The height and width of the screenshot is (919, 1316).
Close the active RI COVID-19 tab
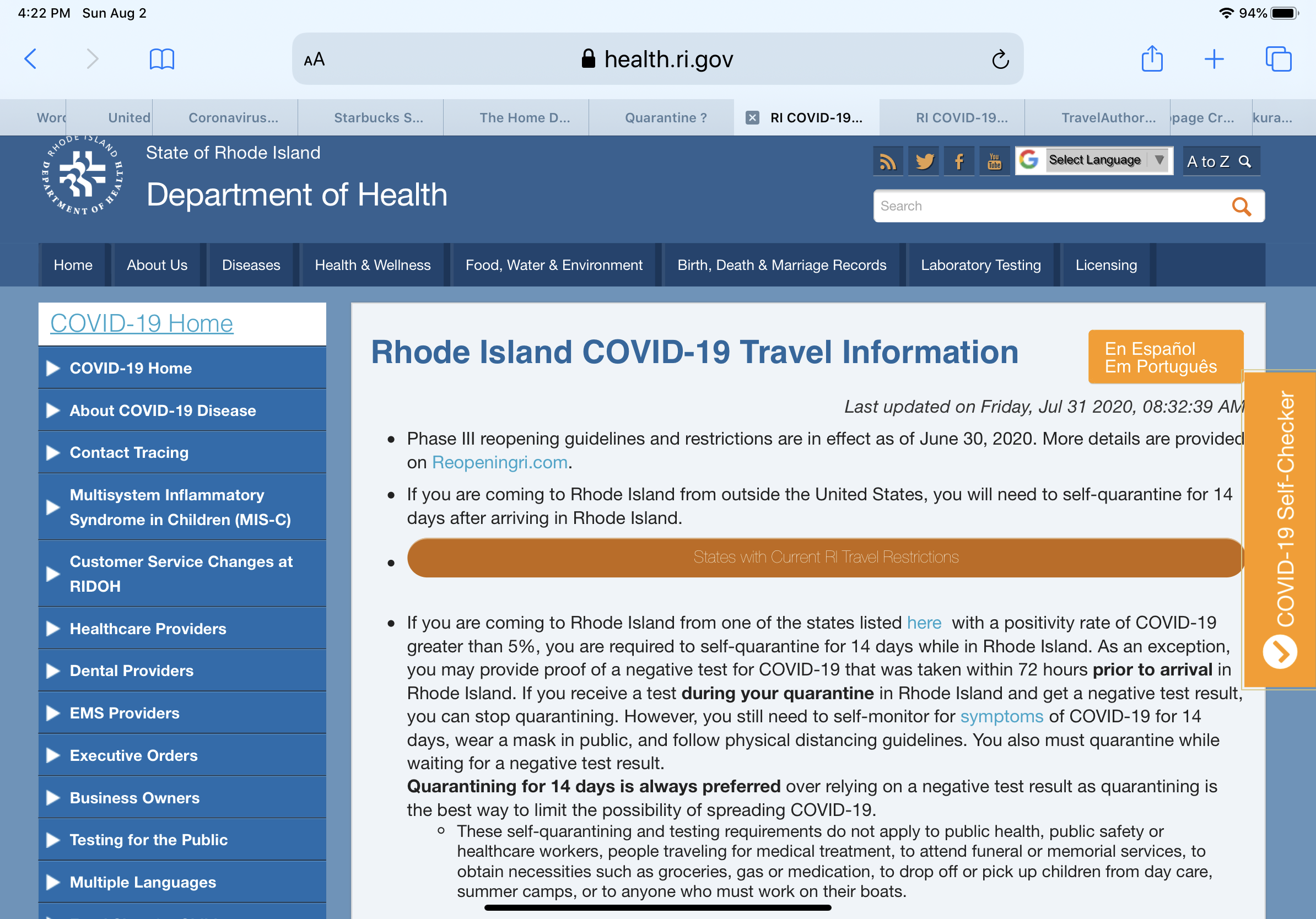pyautogui.click(x=752, y=118)
